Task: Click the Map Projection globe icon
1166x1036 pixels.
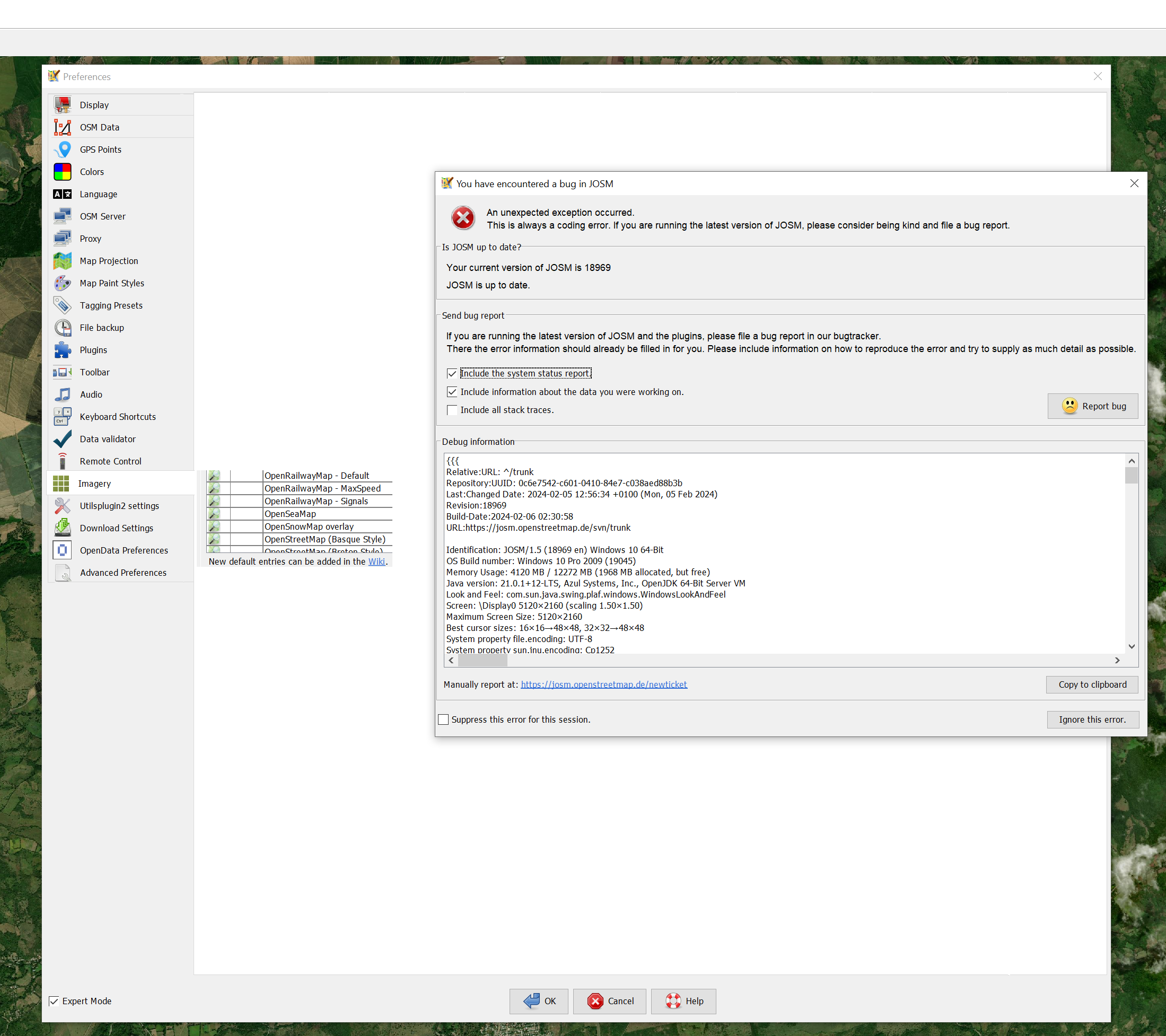Action: coord(62,261)
